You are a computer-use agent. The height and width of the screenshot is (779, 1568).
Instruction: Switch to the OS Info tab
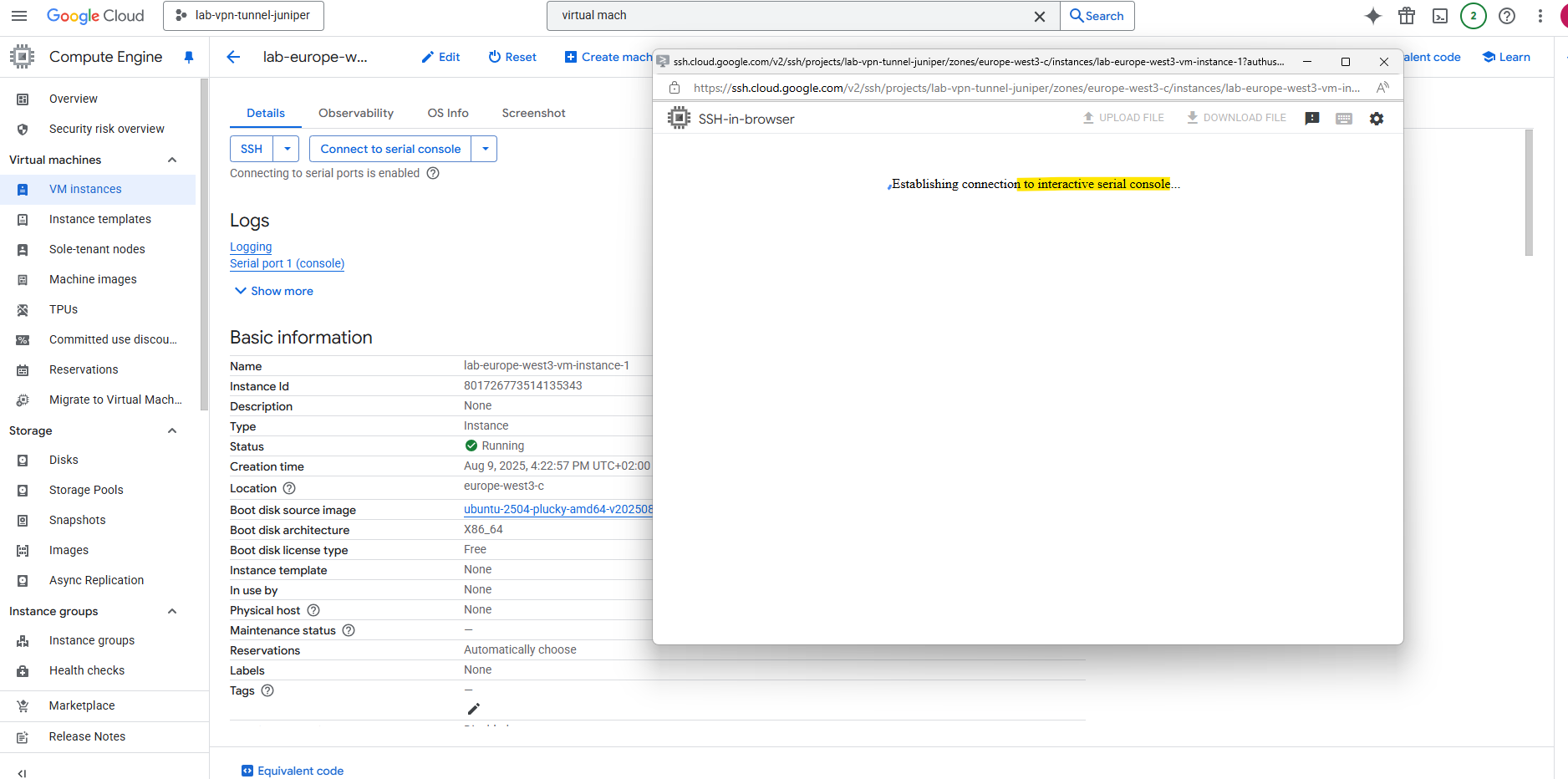tap(448, 113)
